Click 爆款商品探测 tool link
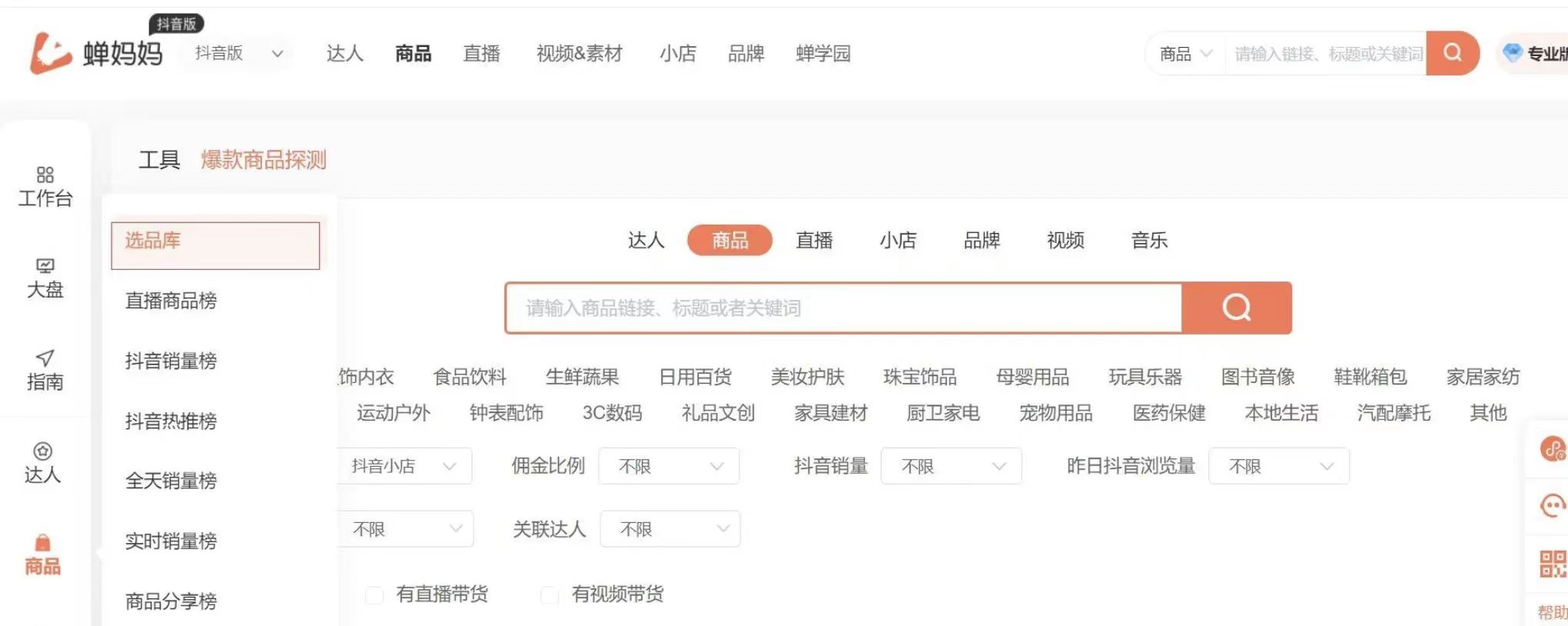 coord(264,159)
